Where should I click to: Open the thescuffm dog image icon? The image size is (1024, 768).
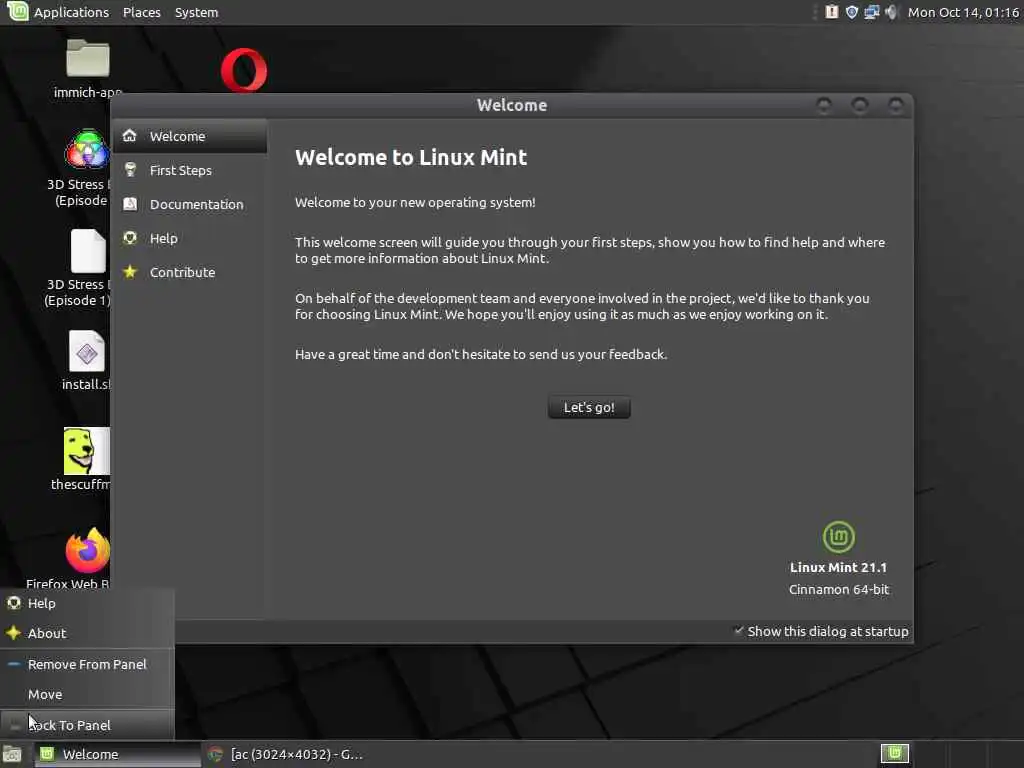(x=87, y=451)
